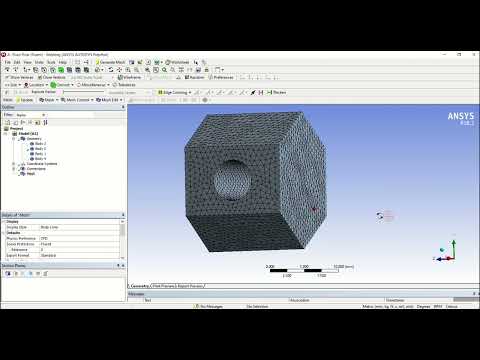Collapse the Geometry tree node
This screenshot has width=480, height=360.
(x=14, y=139)
